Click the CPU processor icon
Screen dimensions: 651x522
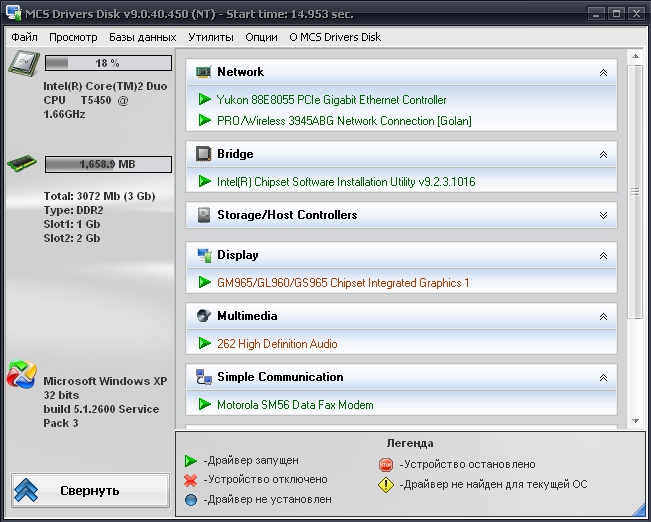click(x=22, y=65)
